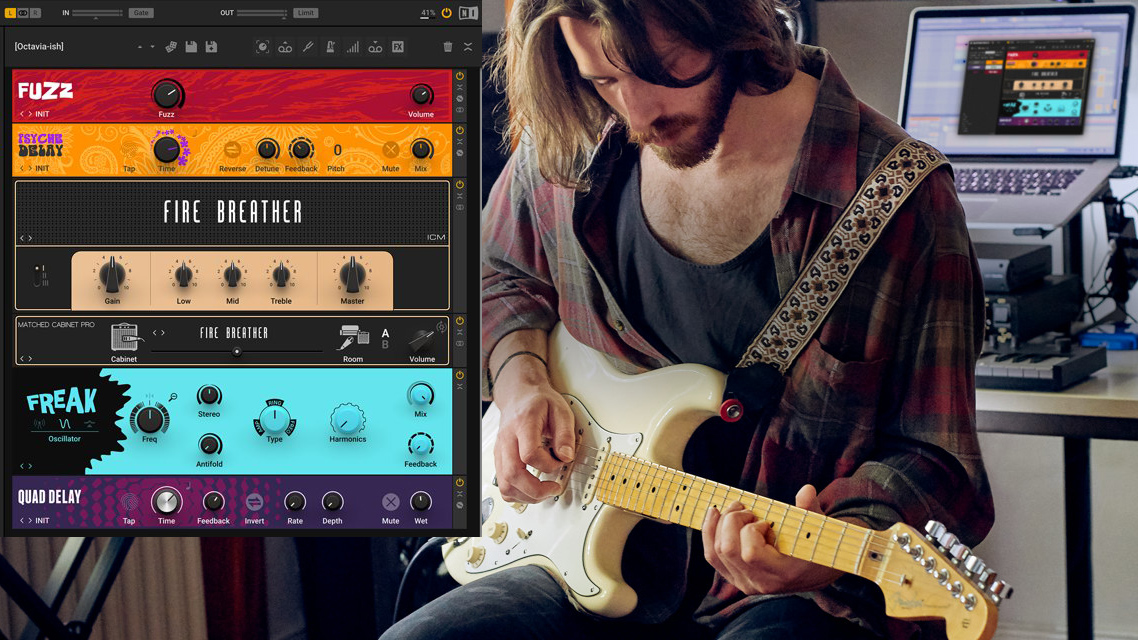Open the metronome tool in toolbar
The image size is (1138, 640).
tap(330, 47)
